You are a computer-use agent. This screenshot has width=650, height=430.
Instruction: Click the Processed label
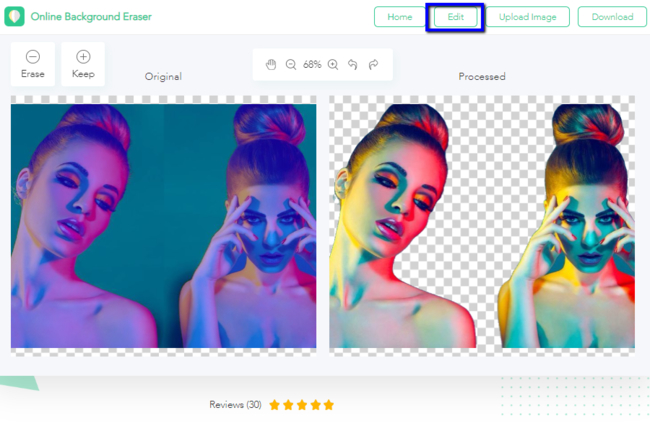pos(482,77)
